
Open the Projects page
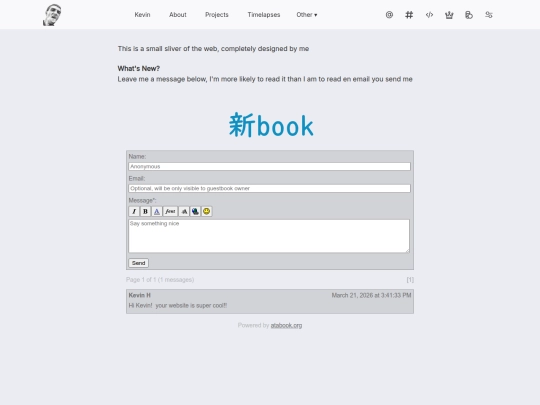tap(217, 15)
